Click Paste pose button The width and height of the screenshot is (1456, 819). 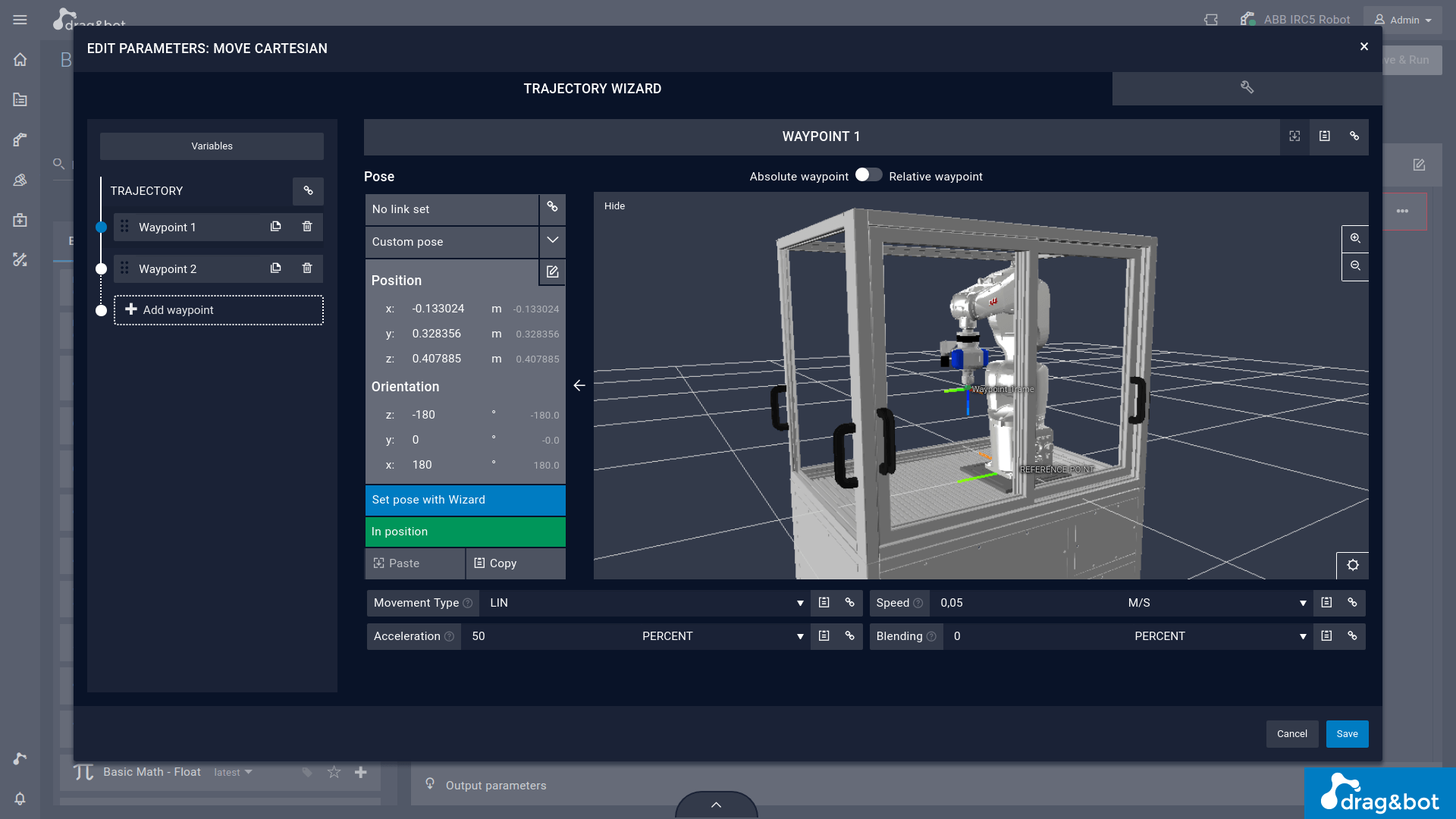[x=415, y=563]
